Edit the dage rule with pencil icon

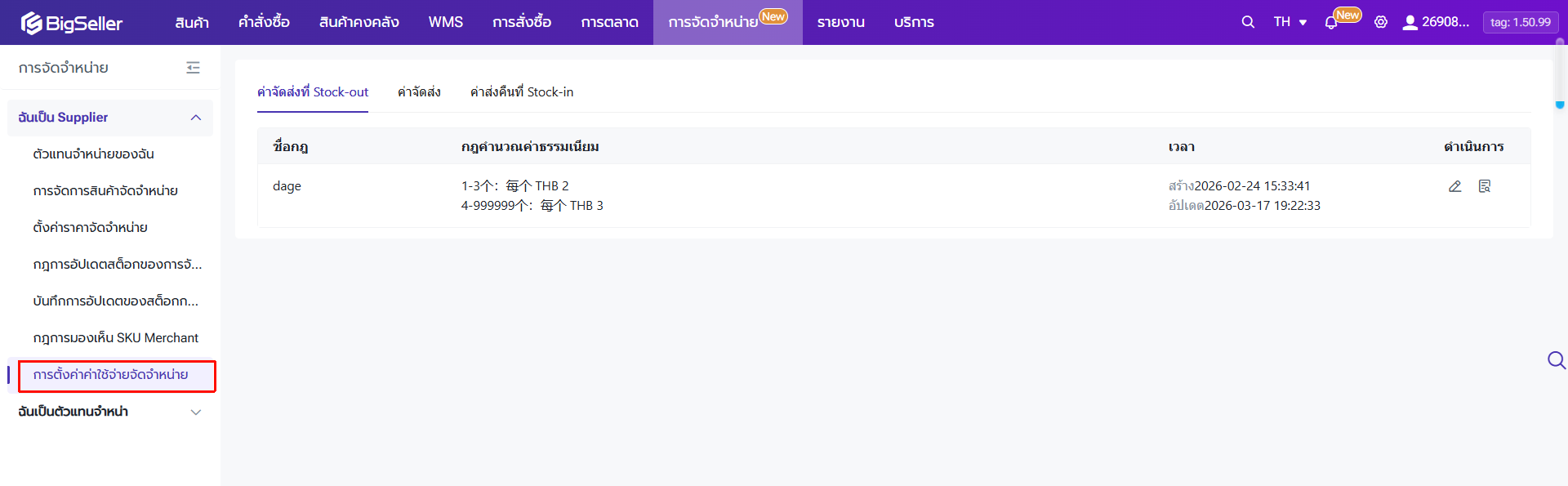(1454, 186)
